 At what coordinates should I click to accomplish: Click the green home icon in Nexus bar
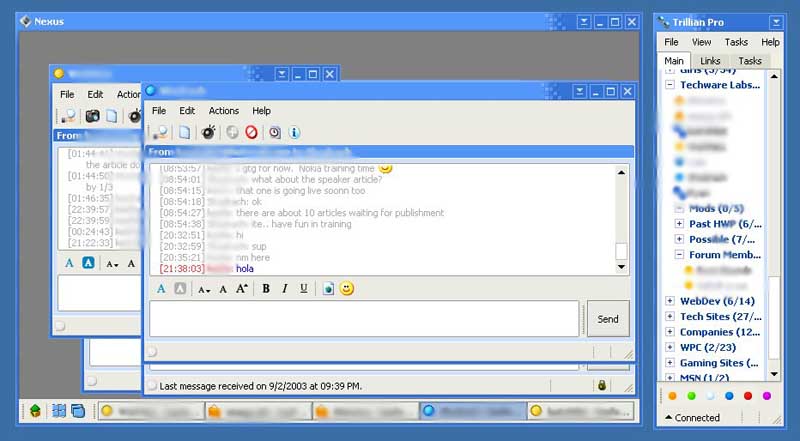pyautogui.click(x=35, y=411)
